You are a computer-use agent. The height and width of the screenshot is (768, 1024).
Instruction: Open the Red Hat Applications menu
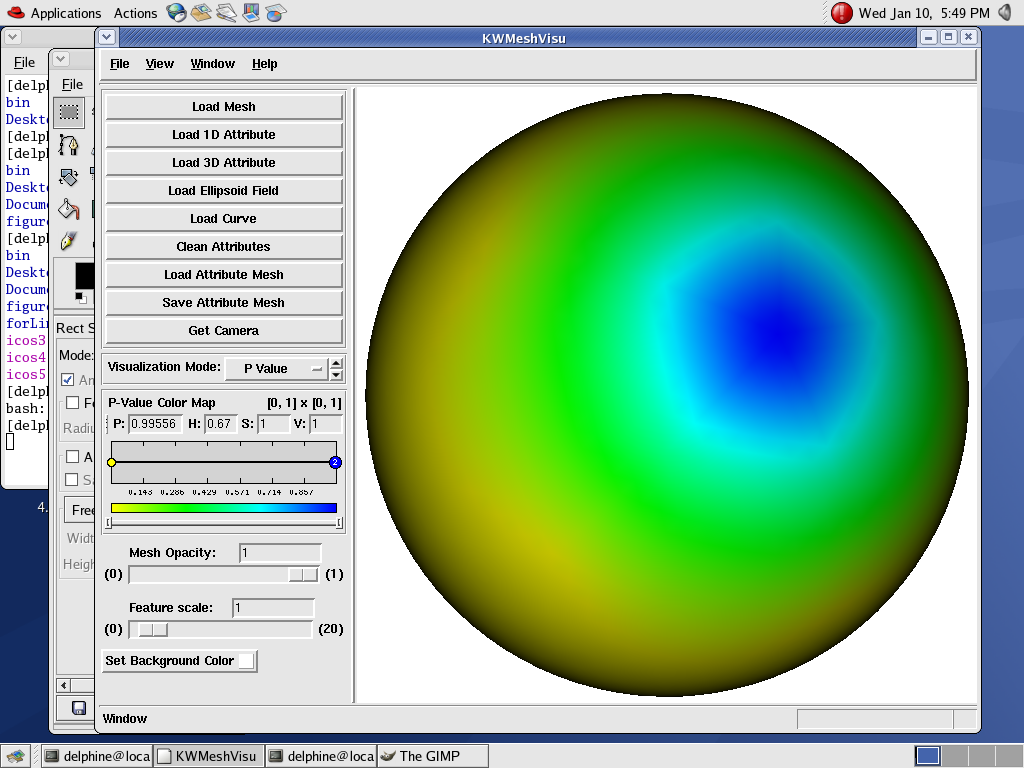54,13
